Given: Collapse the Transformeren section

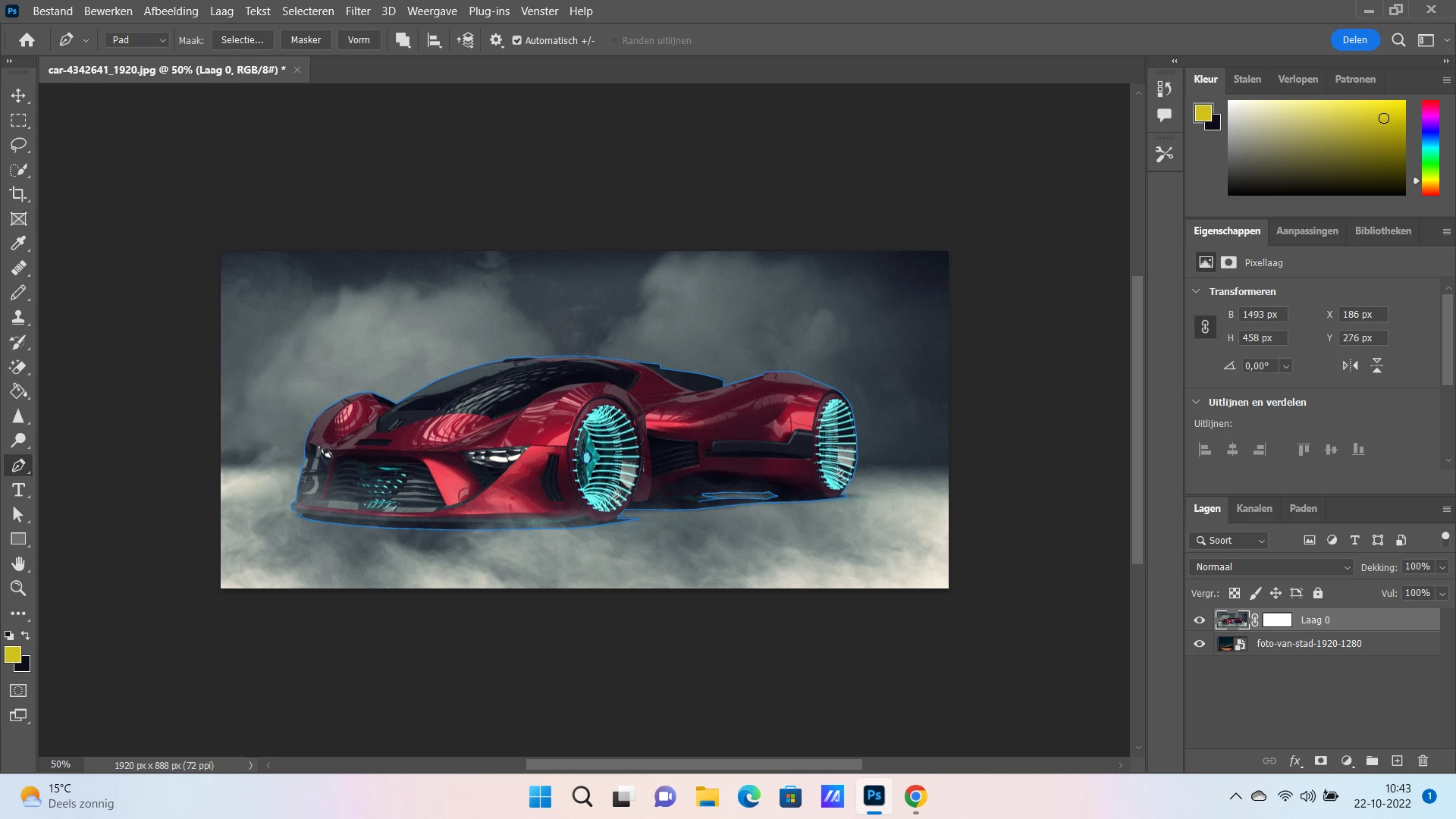Looking at the screenshot, I should (1197, 291).
